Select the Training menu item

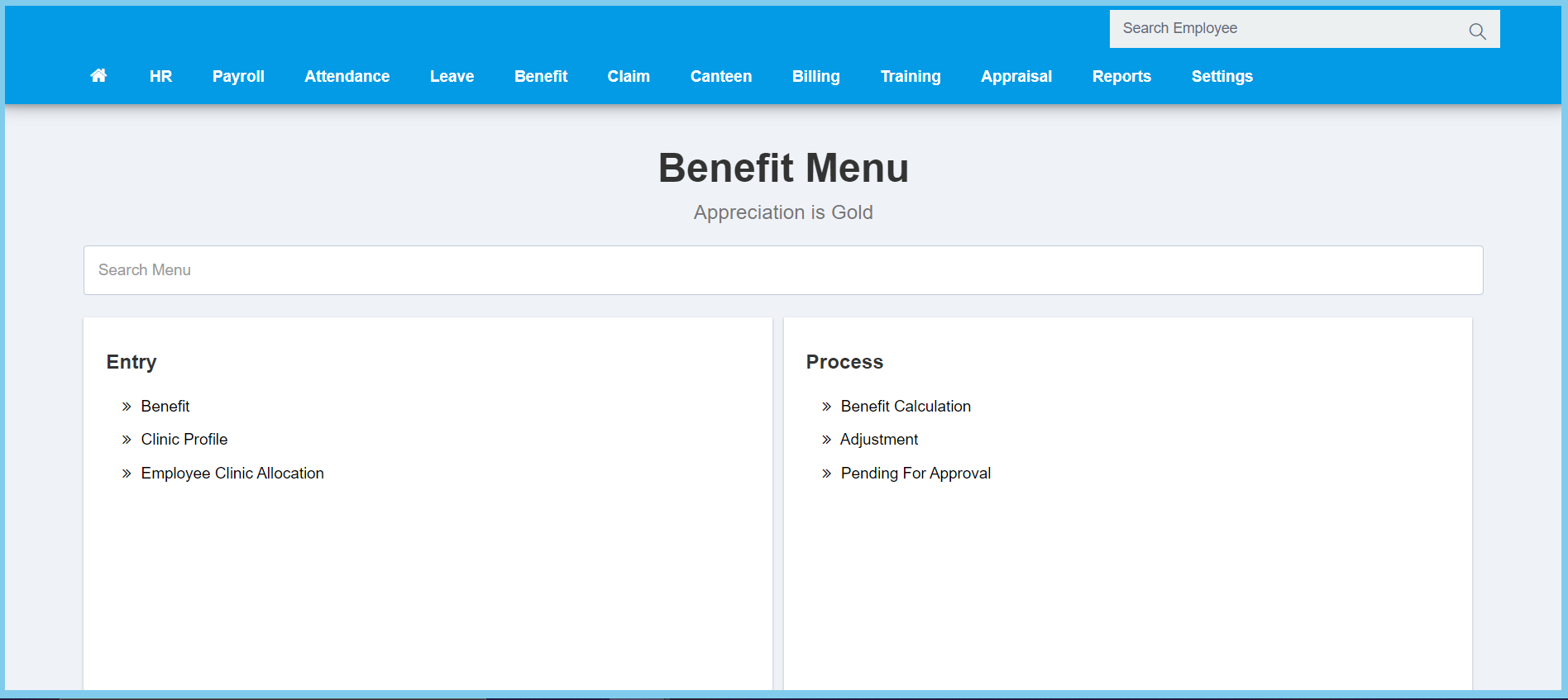click(910, 76)
